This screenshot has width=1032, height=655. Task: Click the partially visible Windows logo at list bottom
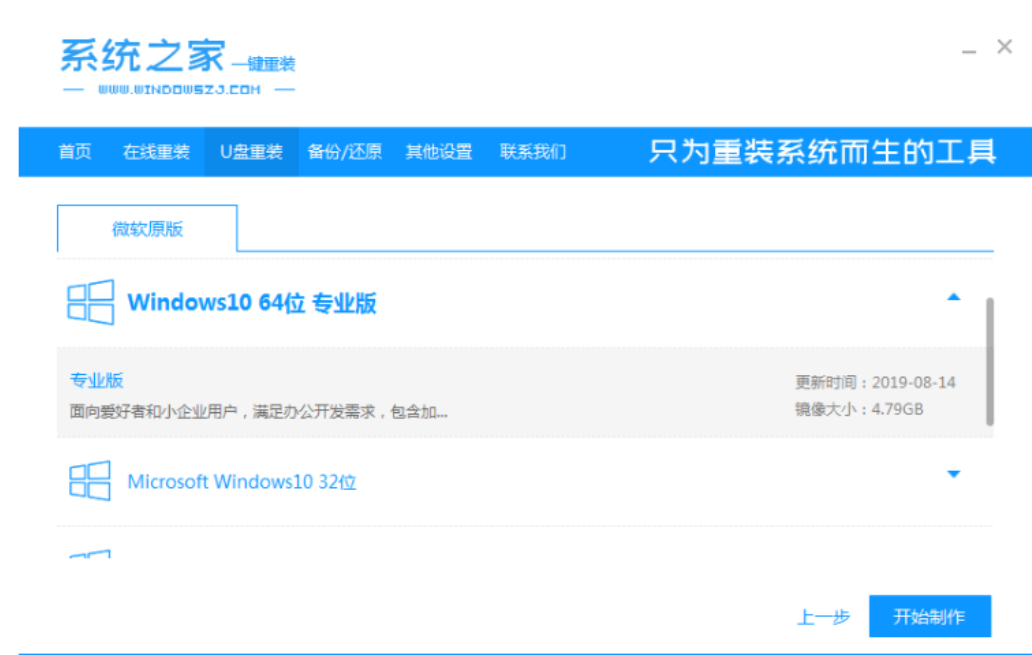(x=90, y=553)
